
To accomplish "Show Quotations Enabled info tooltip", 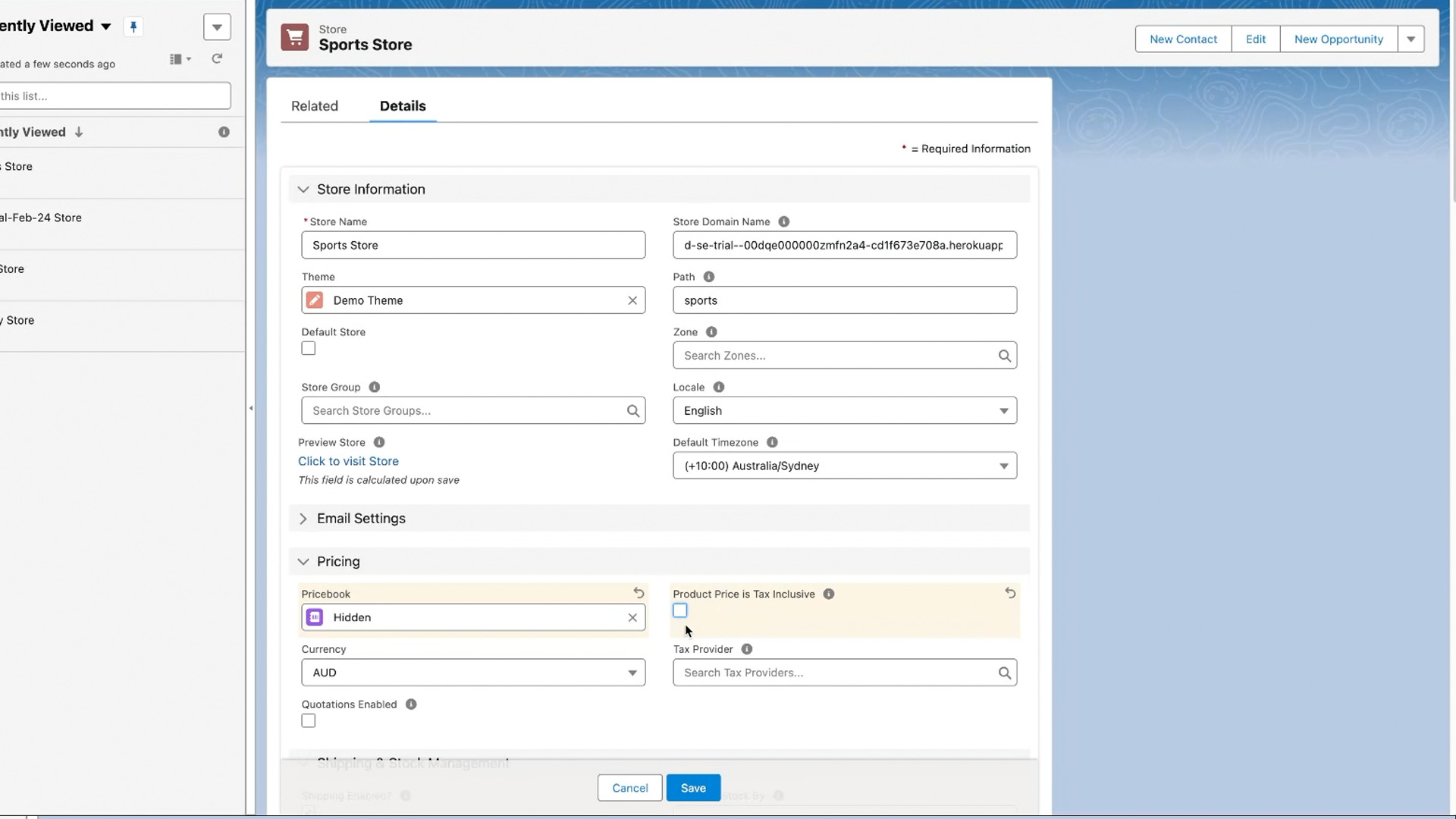I will (x=410, y=704).
